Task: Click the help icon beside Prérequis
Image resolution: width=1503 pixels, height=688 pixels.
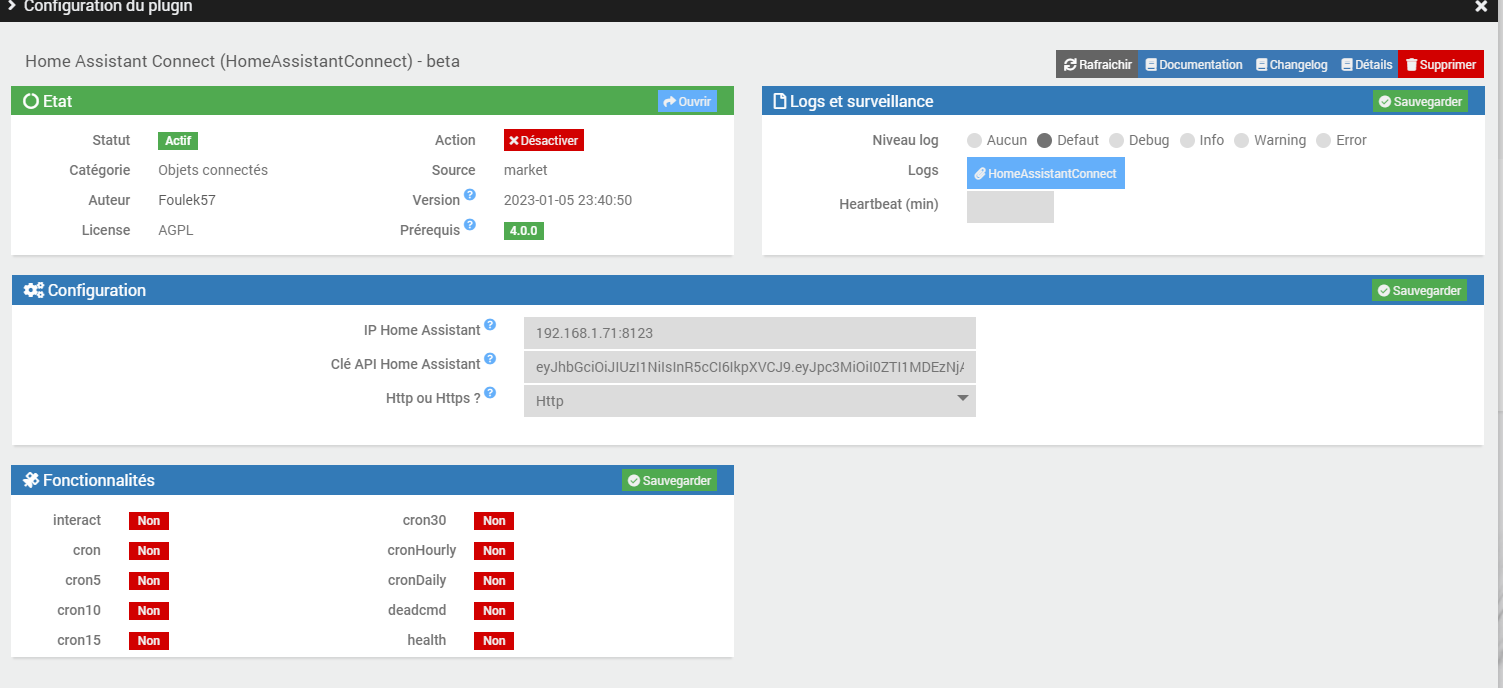Action: (470, 225)
